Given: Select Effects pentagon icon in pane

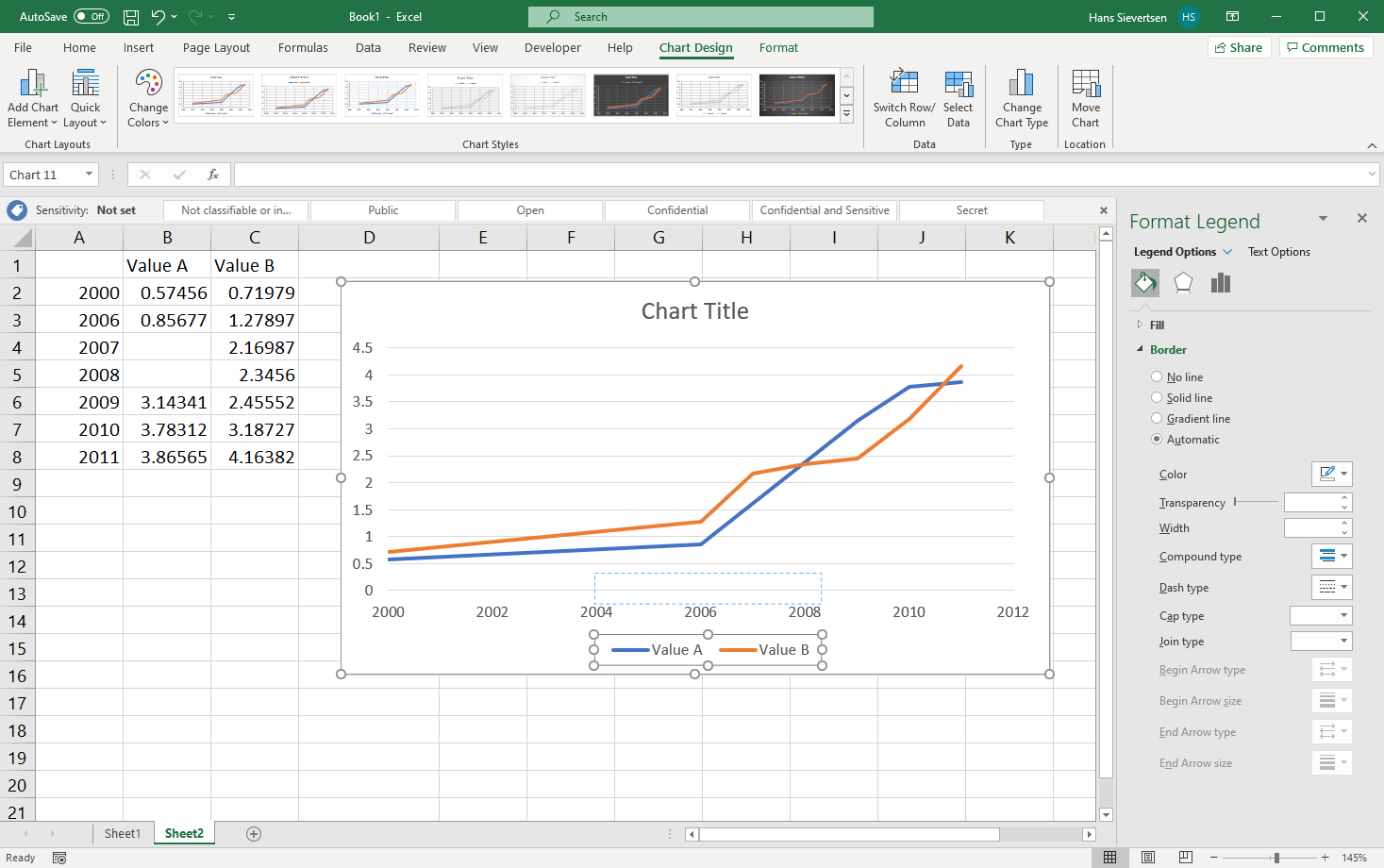Looking at the screenshot, I should coord(1183,282).
